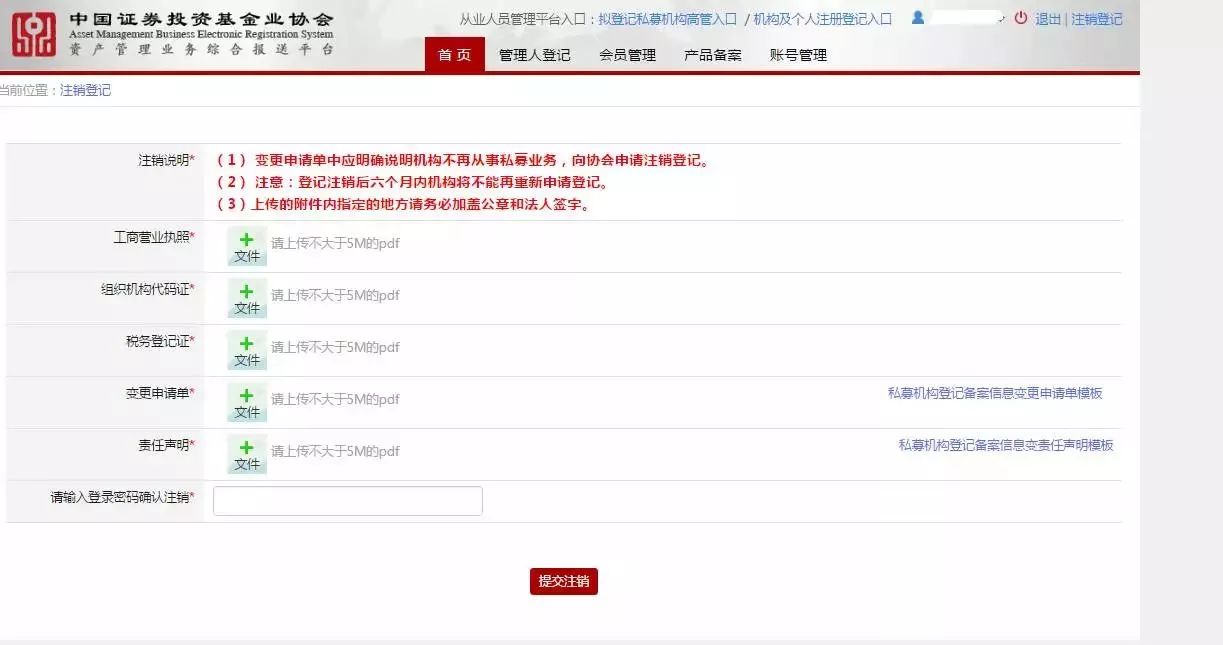This screenshot has height=645, width=1223.
Task: Add file for 变更申请单
Action: (x=247, y=402)
